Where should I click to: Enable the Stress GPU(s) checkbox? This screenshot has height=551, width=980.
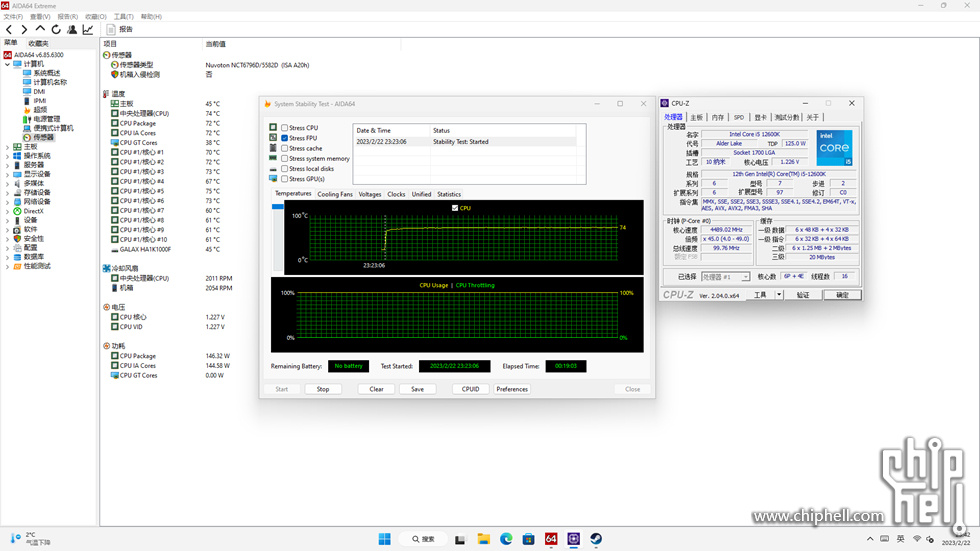tap(284, 179)
